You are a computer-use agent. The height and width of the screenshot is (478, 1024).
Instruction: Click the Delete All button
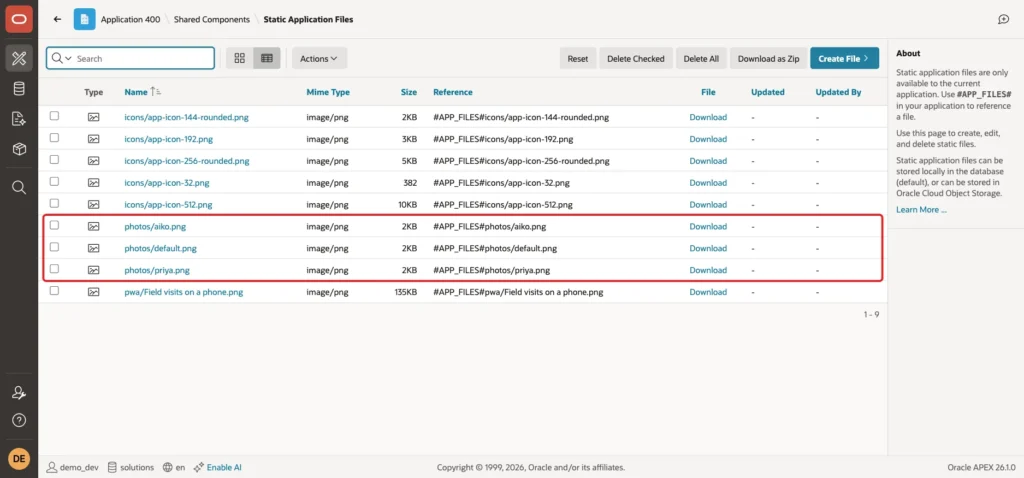[x=701, y=58]
